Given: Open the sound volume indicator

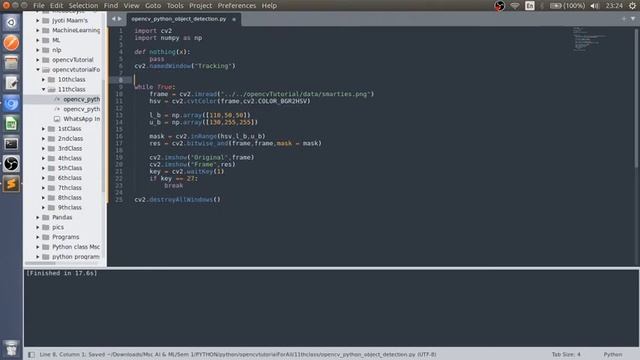Looking at the screenshot, I should [x=595, y=6].
